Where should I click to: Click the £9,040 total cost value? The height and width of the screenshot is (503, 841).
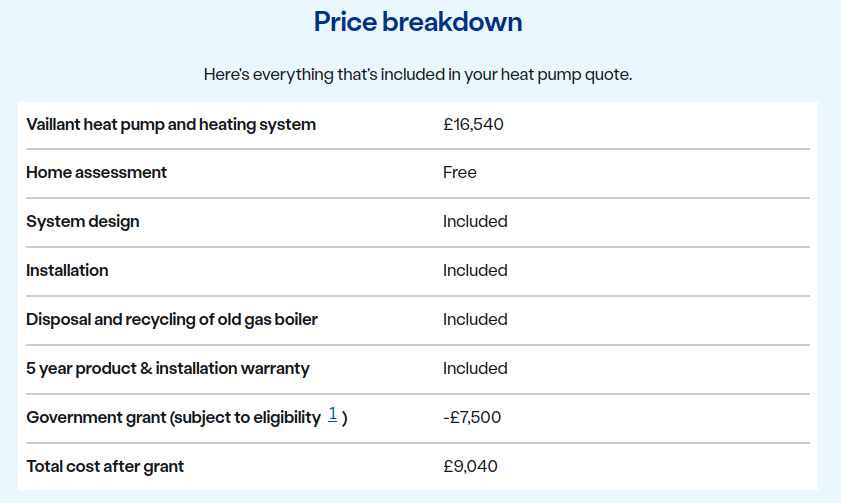[470, 466]
